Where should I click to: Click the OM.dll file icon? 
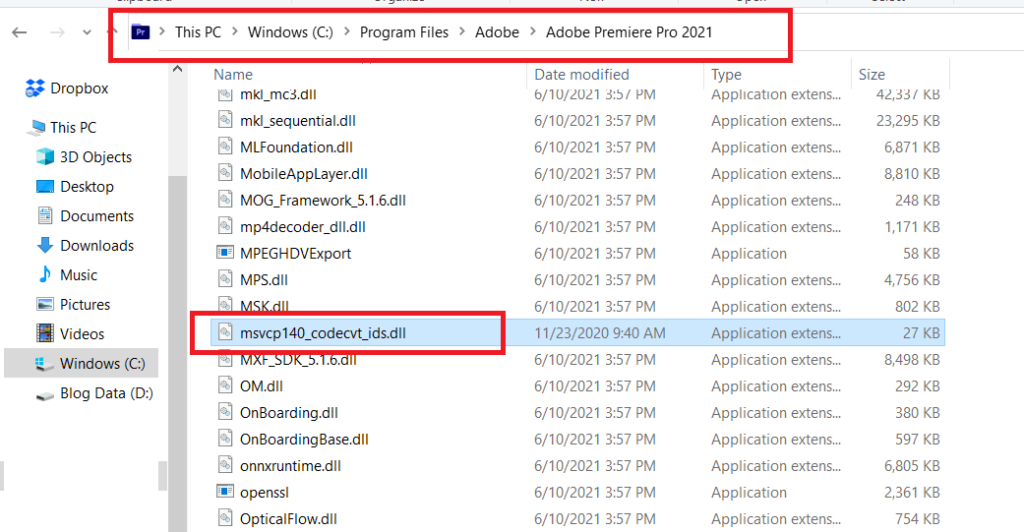point(225,385)
